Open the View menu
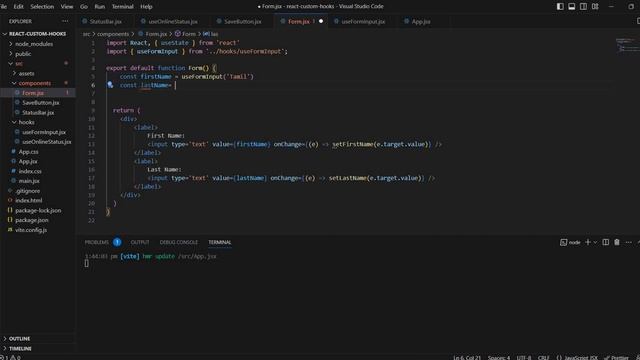This screenshot has width=640, height=360. pos(67,7)
